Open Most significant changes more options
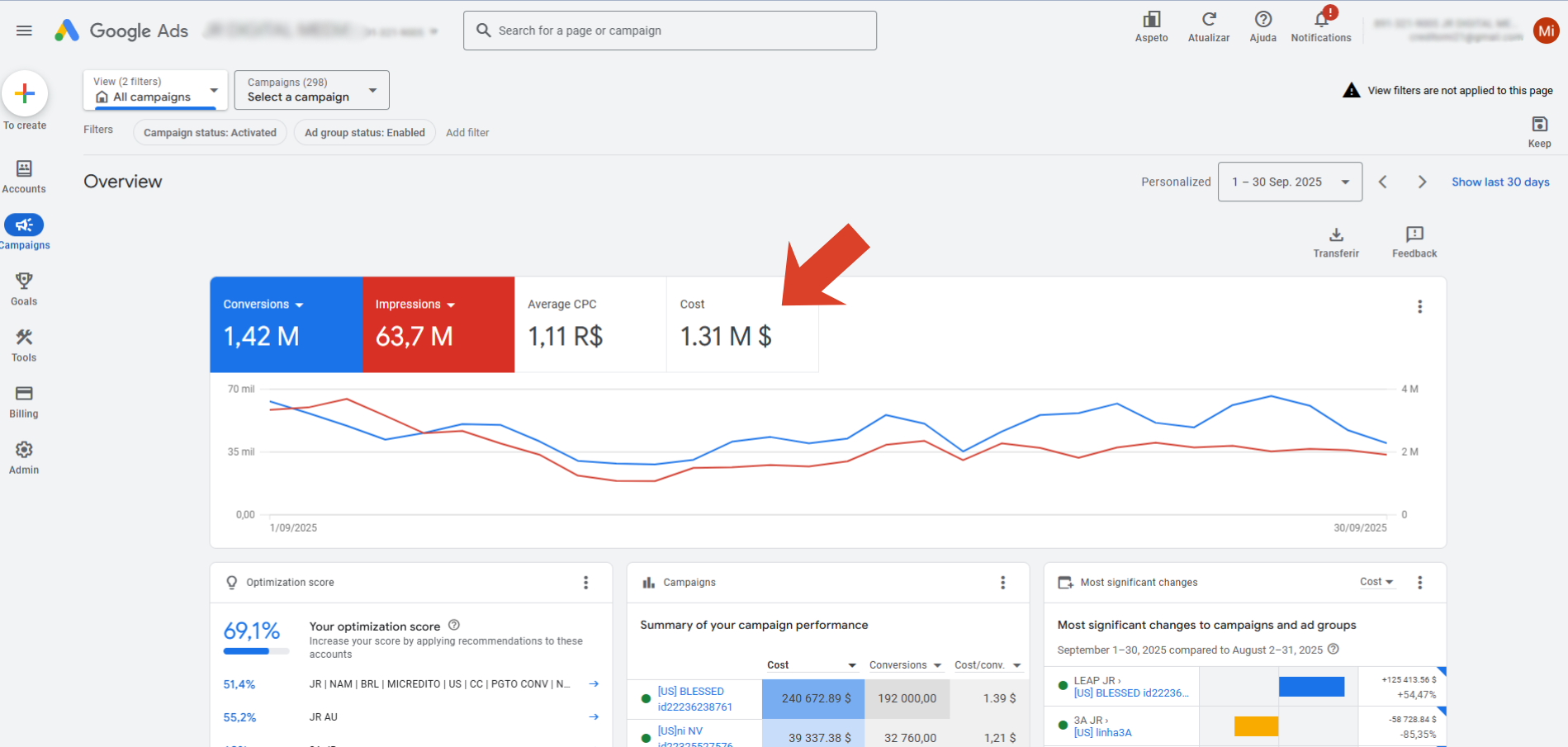The width and height of the screenshot is (1568, 747). [x=1419, y=583]
